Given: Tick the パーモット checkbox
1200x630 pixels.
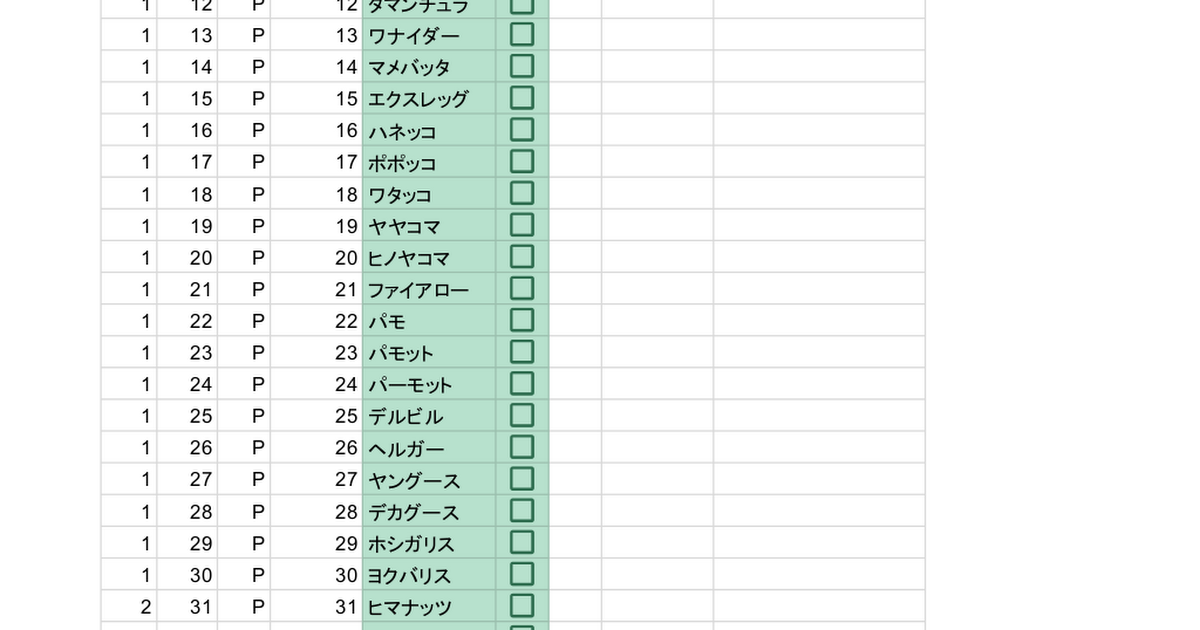Looking at the screenshot, I should [x=522, y=384].
